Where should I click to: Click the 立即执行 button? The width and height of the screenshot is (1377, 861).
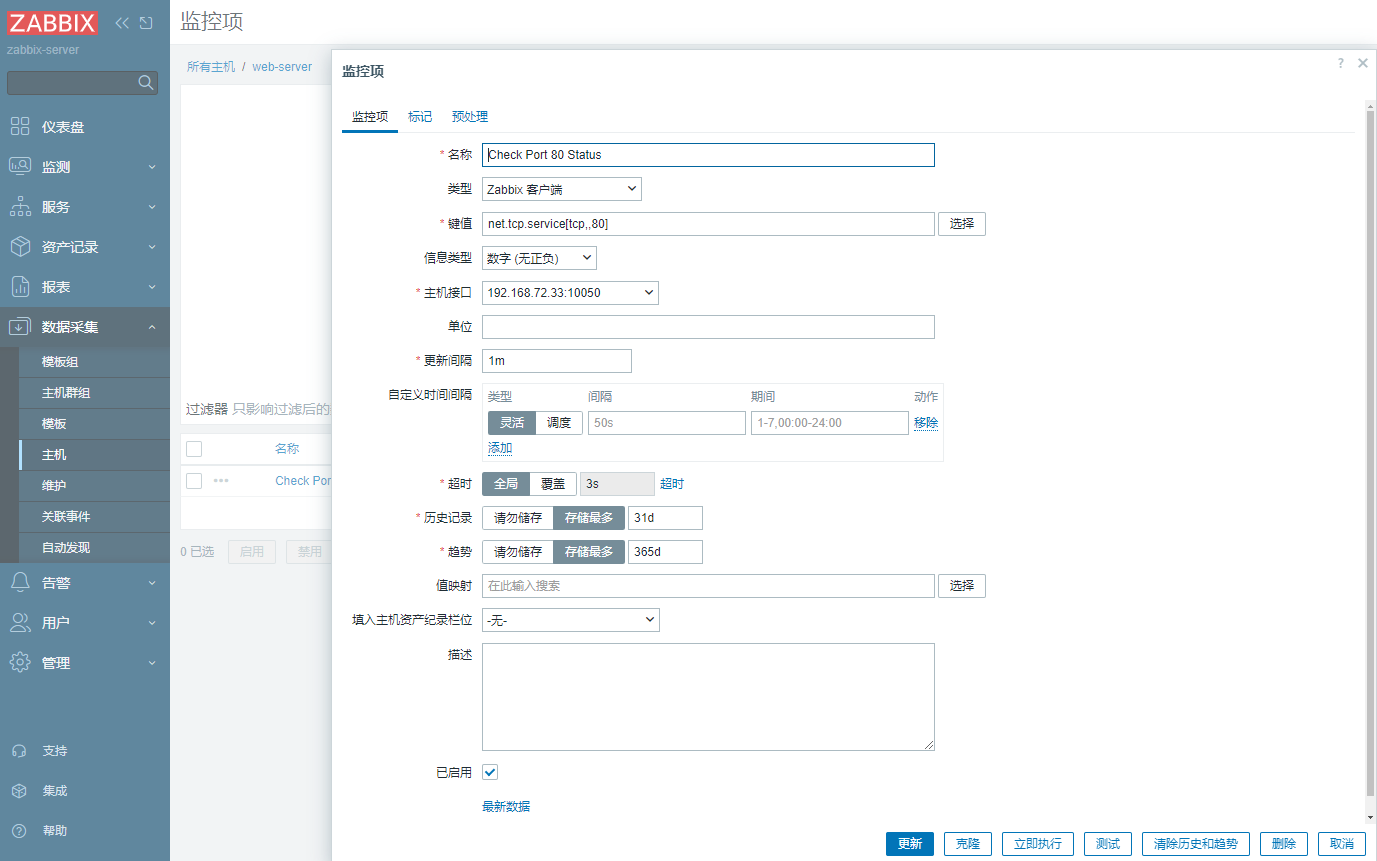[x=1038, y=844]
